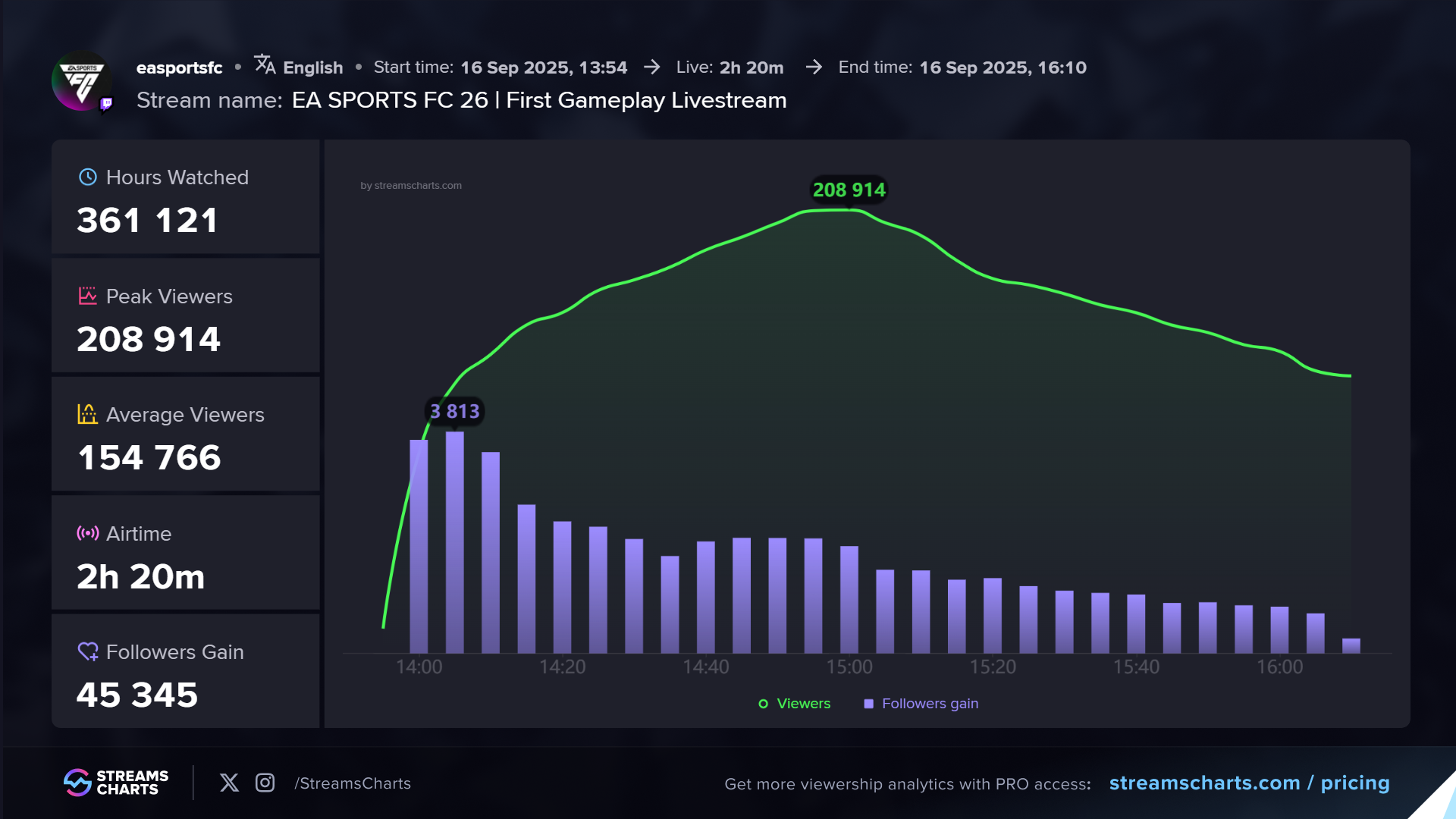Click the Followers Gain heart icon
This screenshot has width=1456, height=819.
click(x=88, y=651)
